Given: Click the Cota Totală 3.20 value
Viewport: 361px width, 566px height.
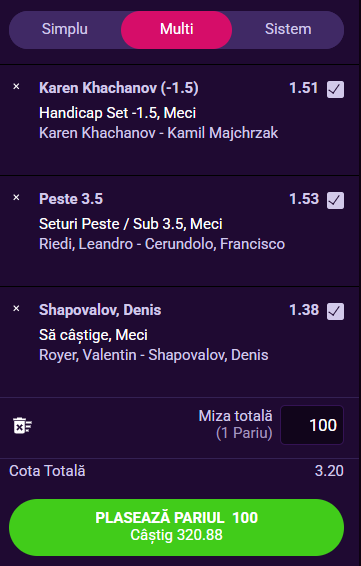Looking at the screenshot, I should (329, 471).
